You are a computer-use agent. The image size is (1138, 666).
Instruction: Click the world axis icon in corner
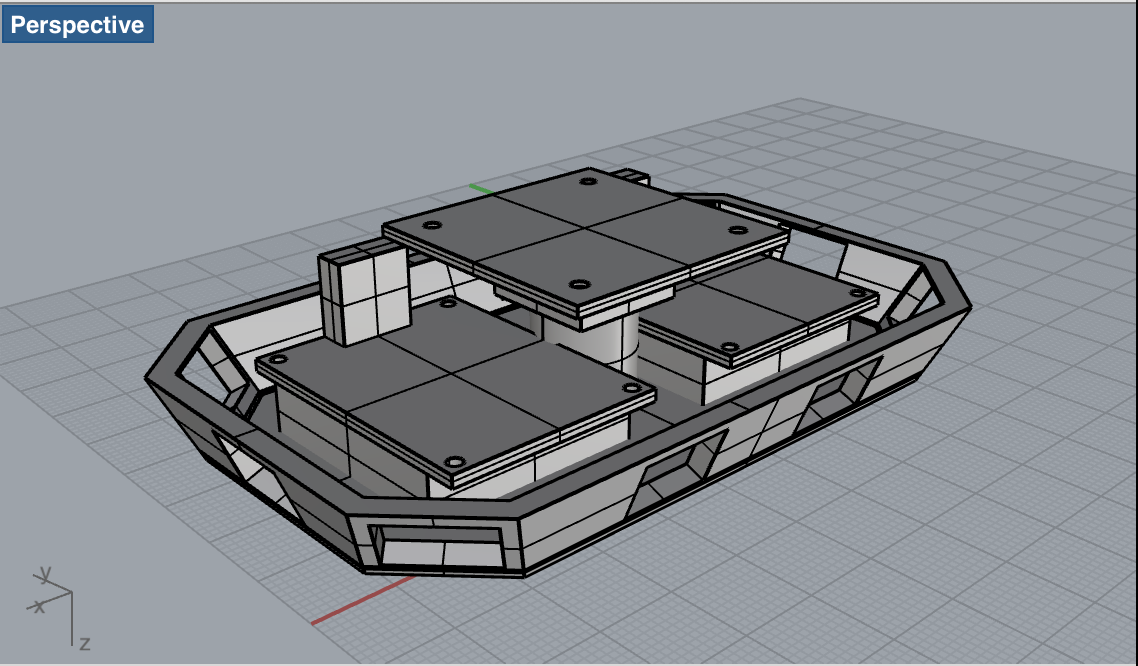59,607
